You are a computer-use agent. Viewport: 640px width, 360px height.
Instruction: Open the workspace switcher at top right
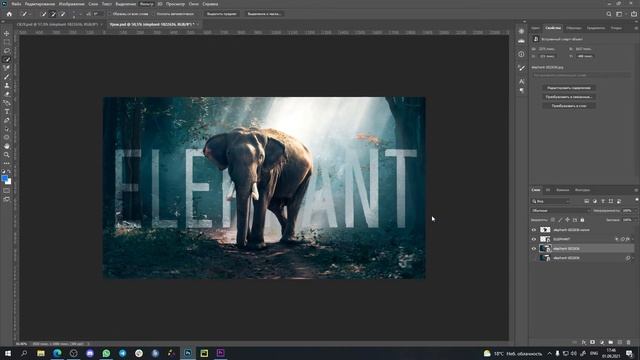click(x=620, y=14)
